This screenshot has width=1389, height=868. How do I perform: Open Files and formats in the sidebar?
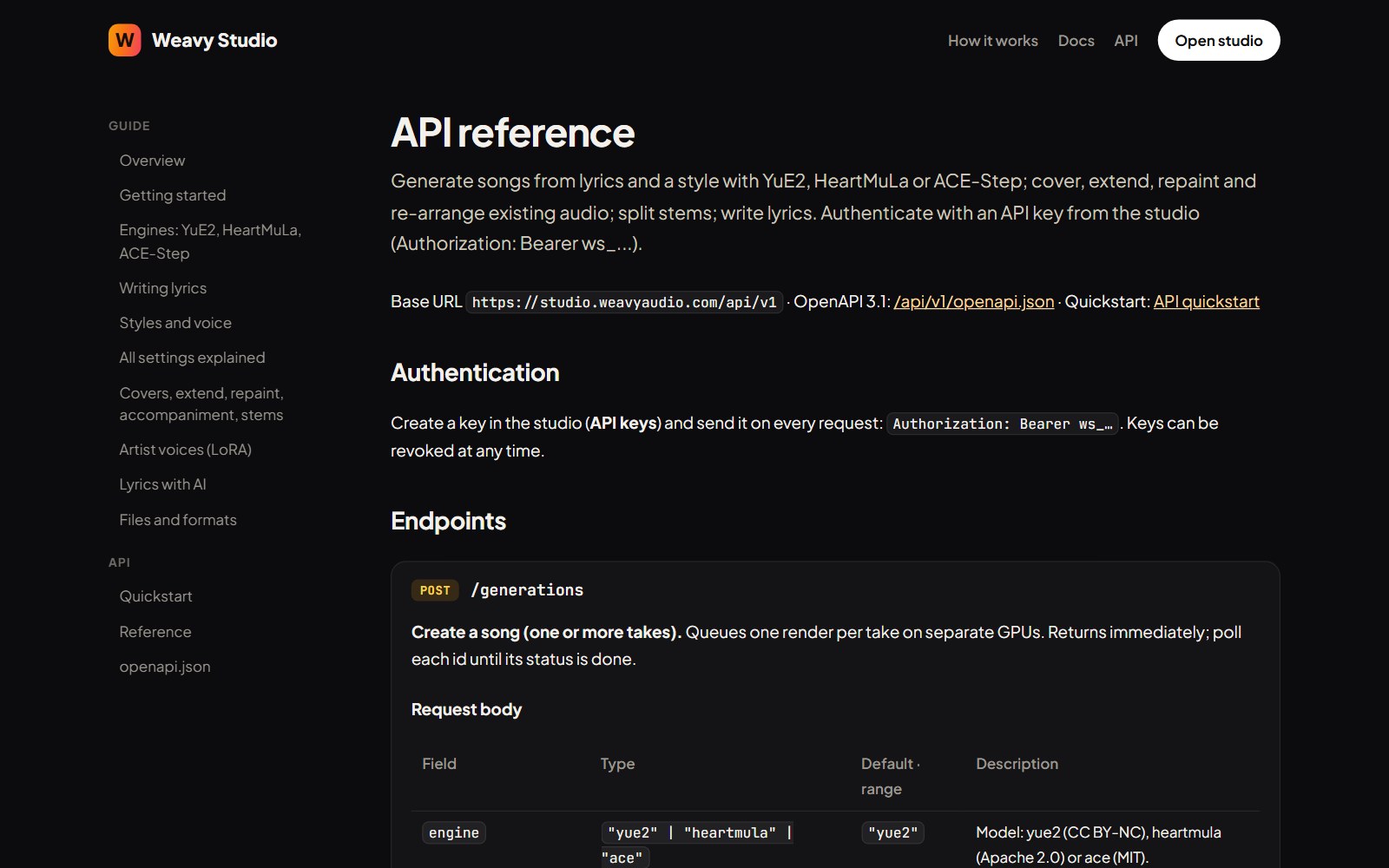tap(178, 520)
